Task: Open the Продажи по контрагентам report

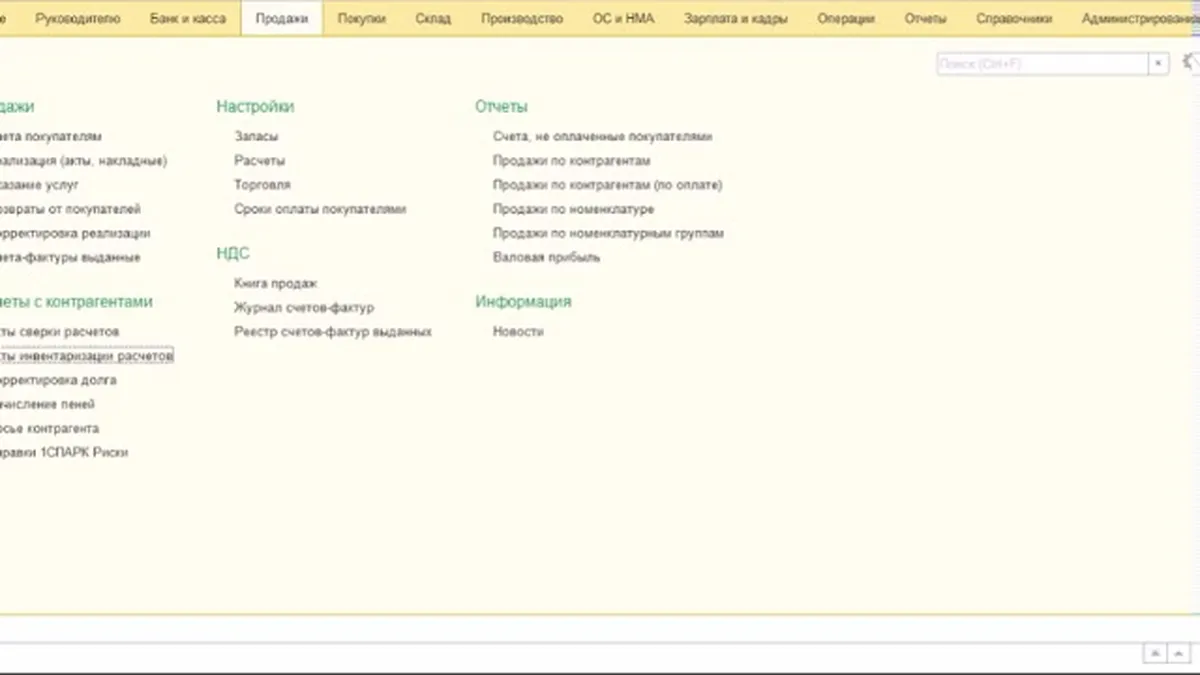Action: click(572, 160)
